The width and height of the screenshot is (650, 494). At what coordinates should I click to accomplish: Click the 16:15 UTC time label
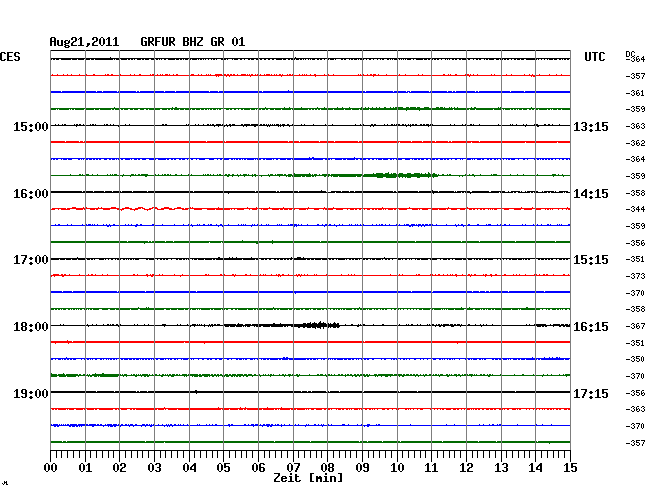[x=591, y=327]
